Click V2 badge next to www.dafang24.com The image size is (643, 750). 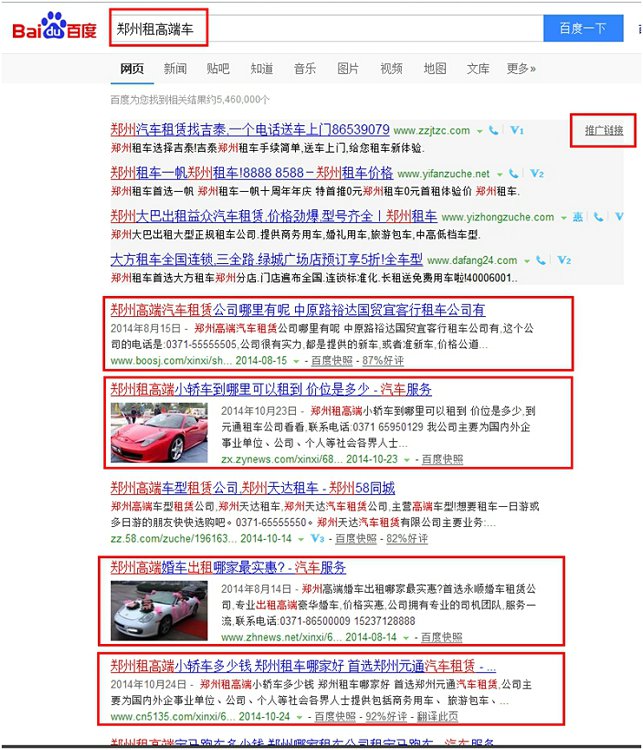[x=564, y=260]
